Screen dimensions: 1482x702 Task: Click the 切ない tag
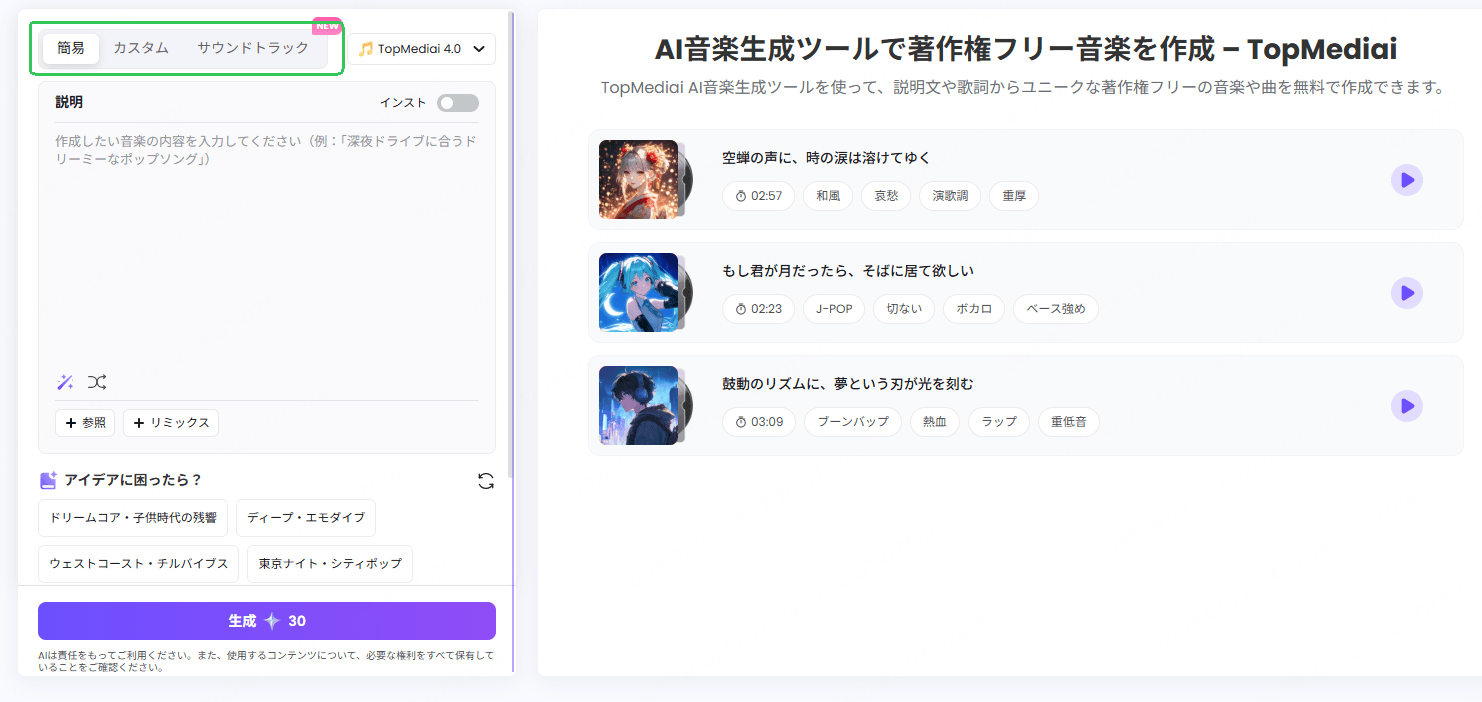tap(904, 309)
